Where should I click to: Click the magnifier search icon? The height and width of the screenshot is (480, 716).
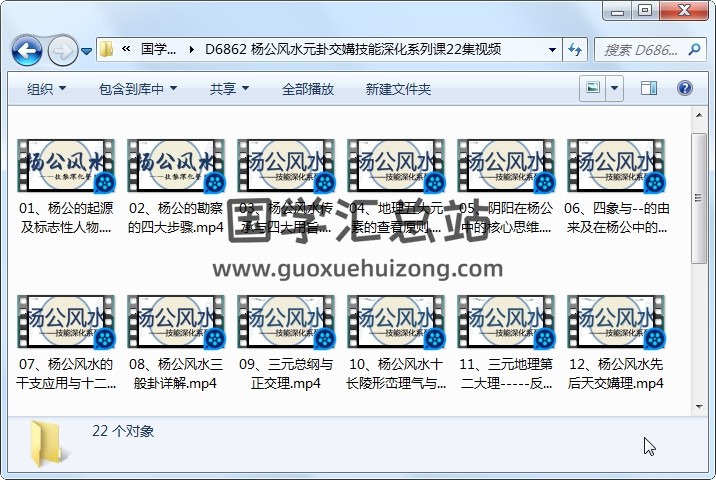(694, 49)
